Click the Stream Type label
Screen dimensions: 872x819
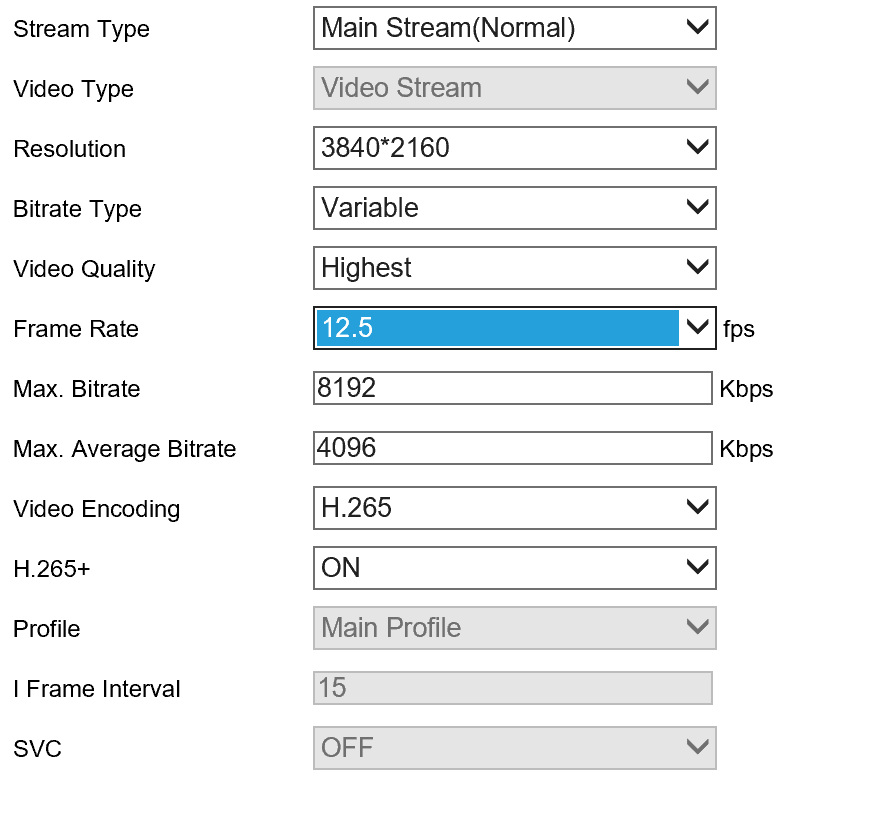point(81,29)
